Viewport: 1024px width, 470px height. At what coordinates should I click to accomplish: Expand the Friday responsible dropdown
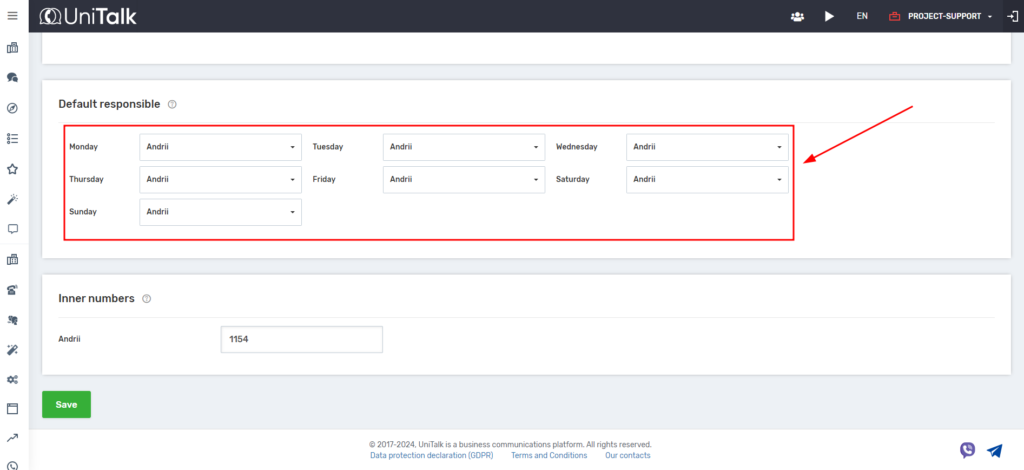(x=463, y=180)
